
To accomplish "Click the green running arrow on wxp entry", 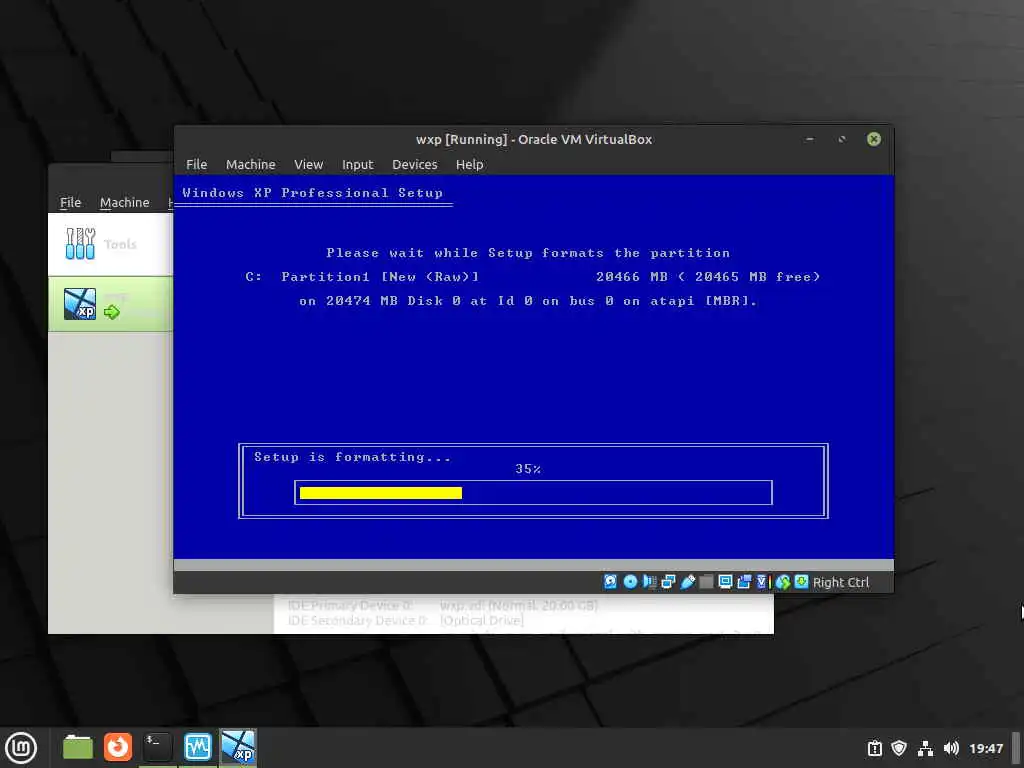I will pos(112,312).
